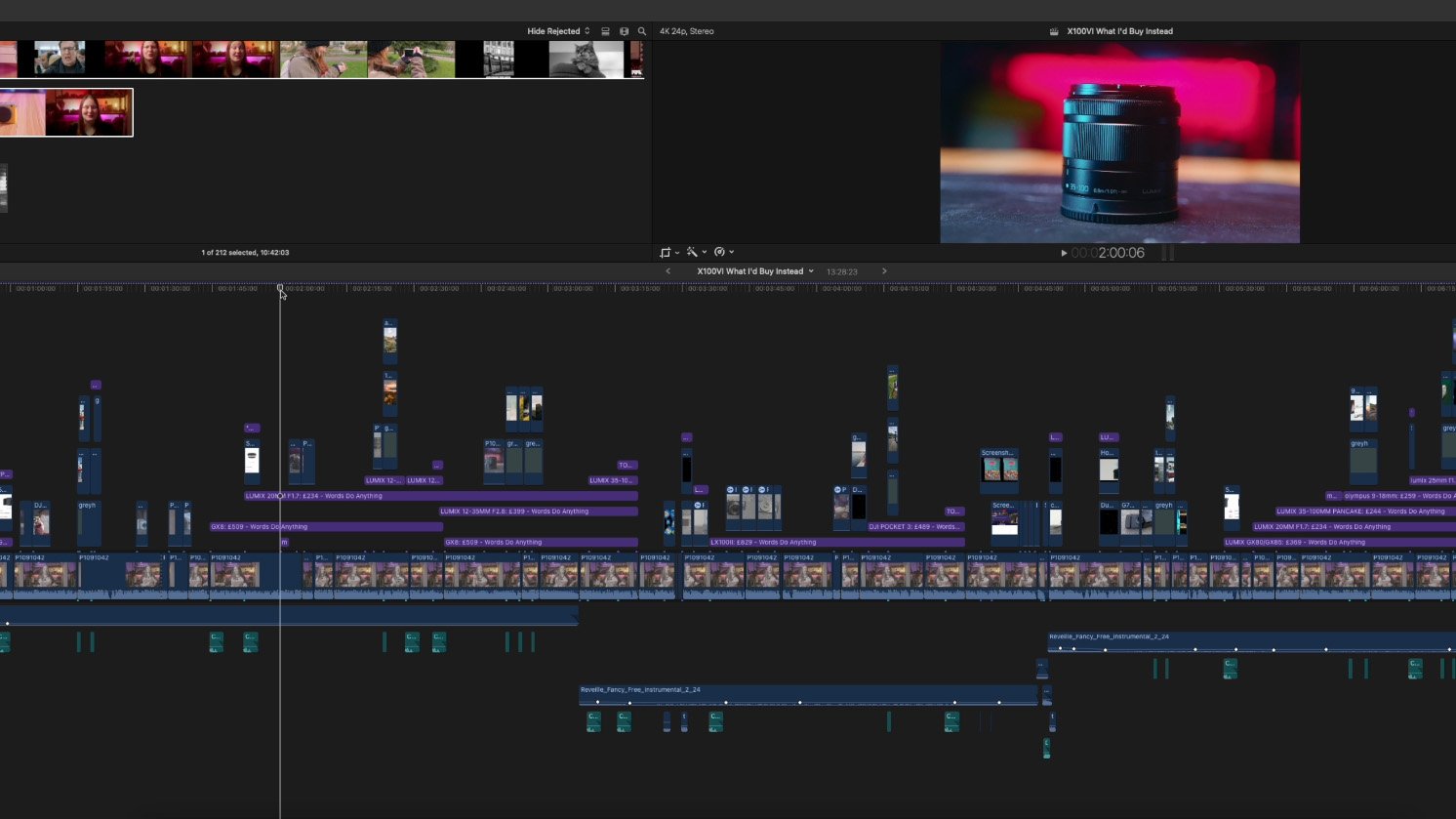
Task: Open the retime speedometer menu
Action: [723, 252]
